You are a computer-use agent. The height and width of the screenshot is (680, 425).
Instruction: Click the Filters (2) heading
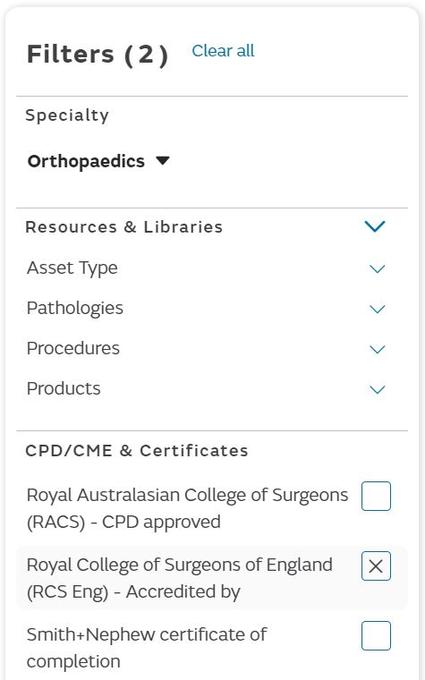[98, 55]
